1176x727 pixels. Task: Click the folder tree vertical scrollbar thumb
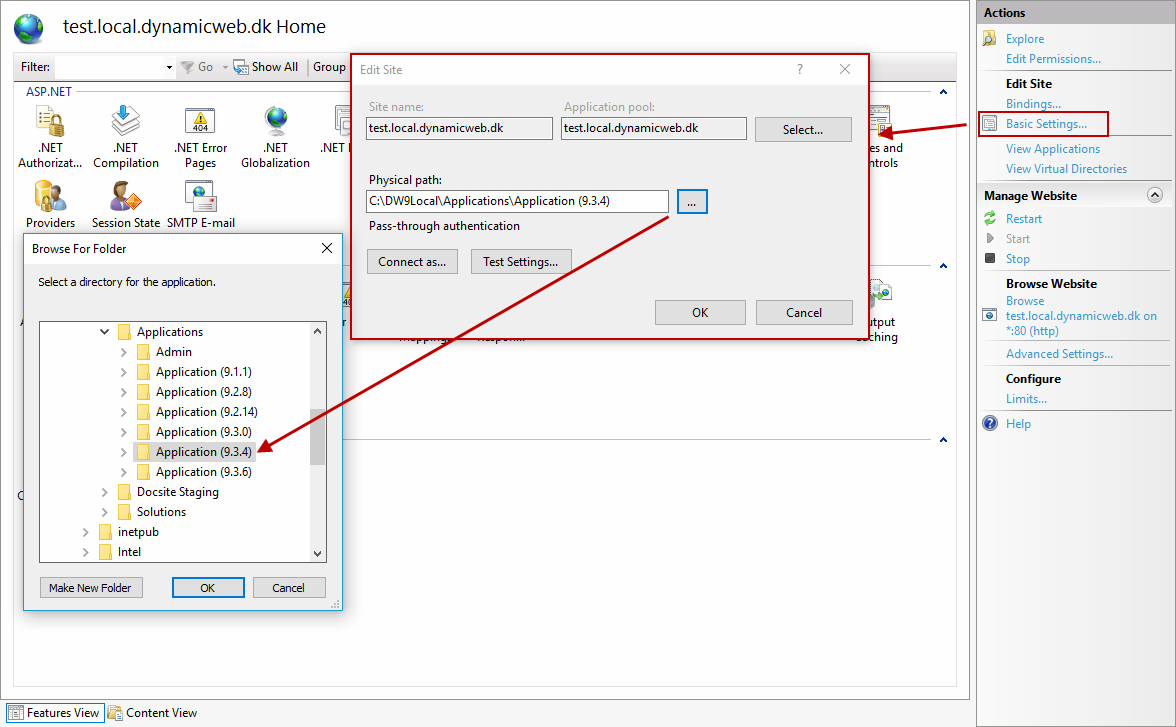(317, 437)
